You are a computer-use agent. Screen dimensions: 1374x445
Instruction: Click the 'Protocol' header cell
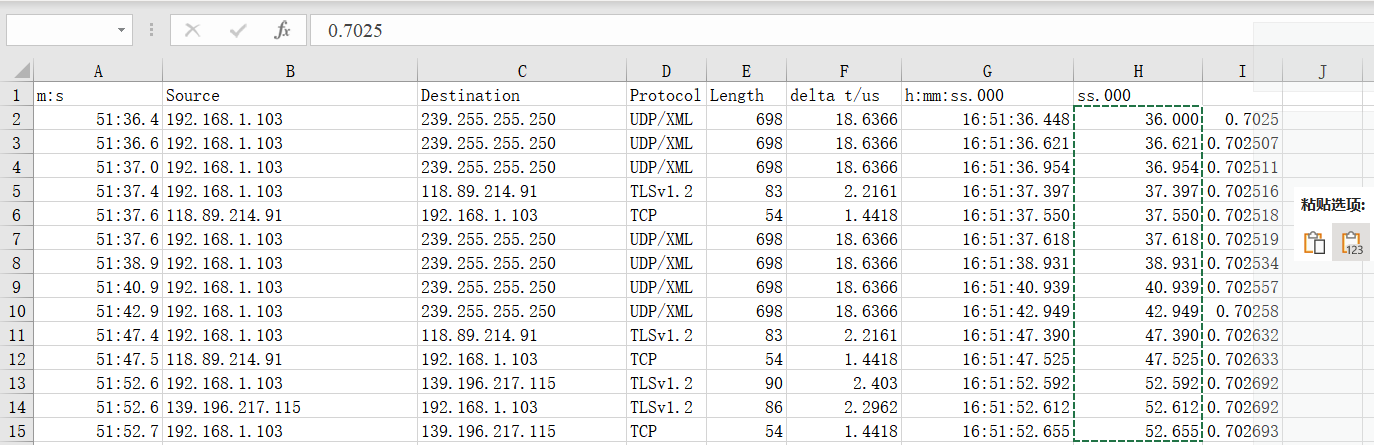pyautogui.click(x=666, y=95)
